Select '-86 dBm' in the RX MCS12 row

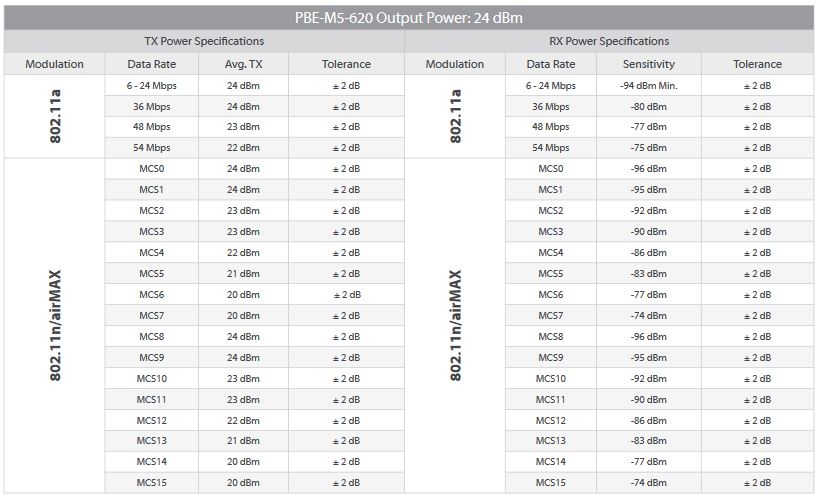point(648,421)
